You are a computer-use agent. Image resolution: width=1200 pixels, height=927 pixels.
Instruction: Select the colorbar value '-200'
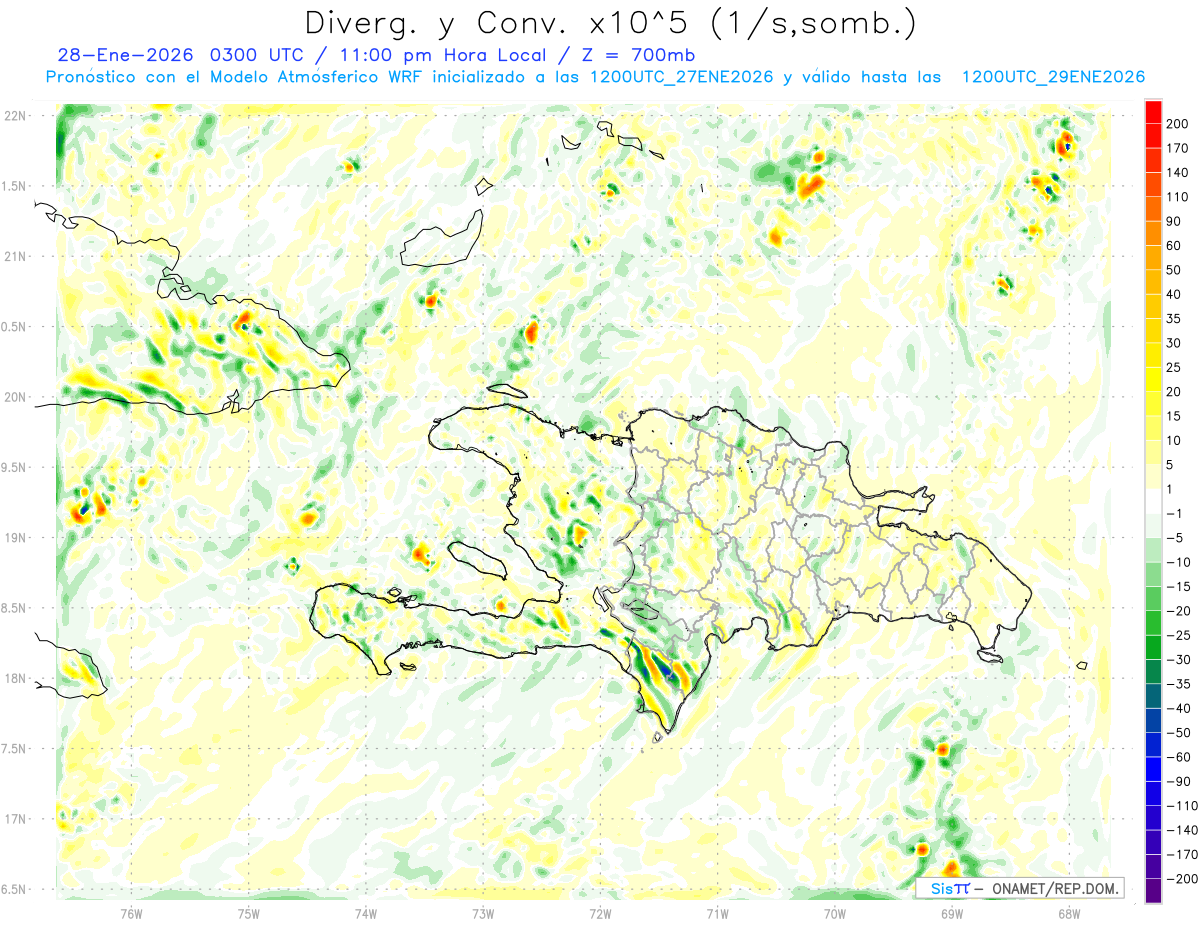[1181, 879]
